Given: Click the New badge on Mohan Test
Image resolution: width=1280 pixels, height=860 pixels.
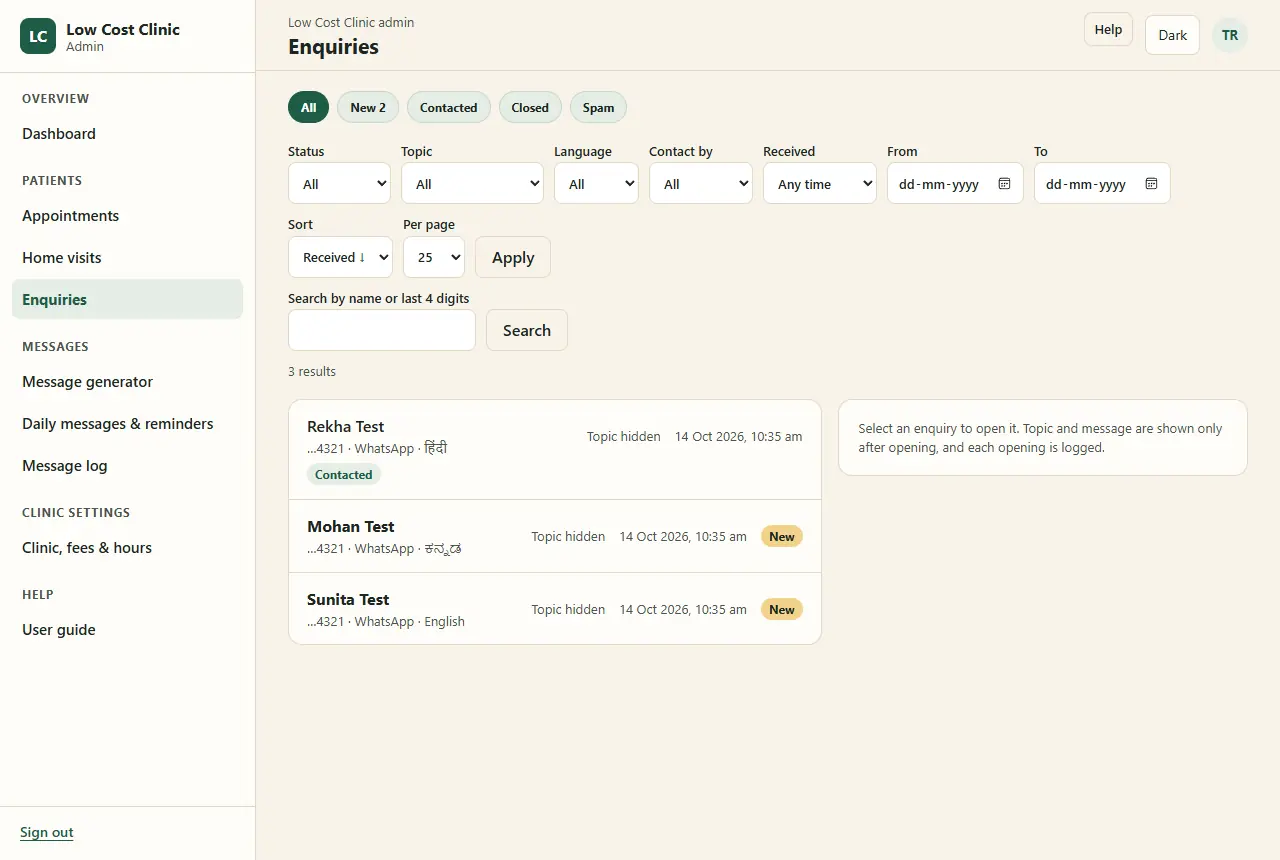Looking at the screenshot, I should click(782, 537).
